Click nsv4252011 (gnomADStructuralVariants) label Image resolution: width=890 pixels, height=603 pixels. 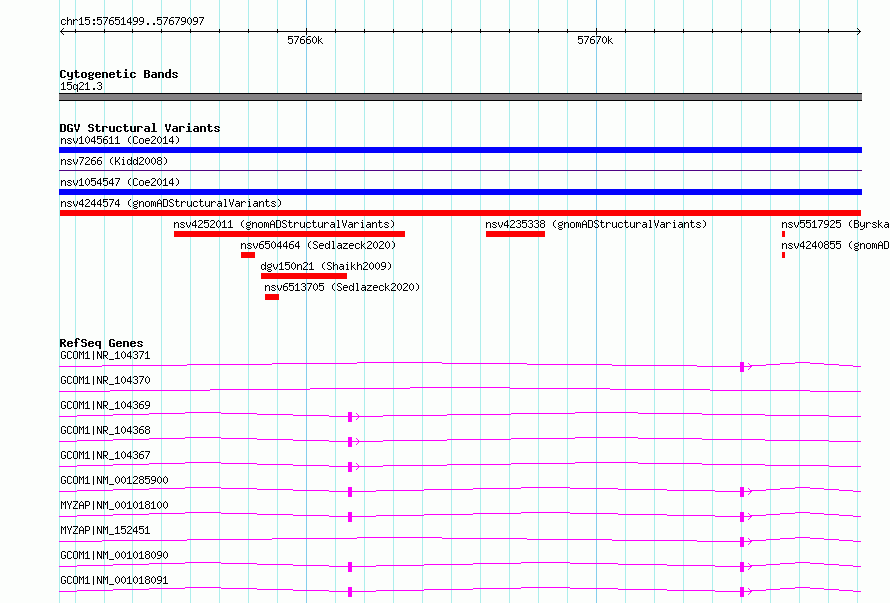pyautogui.click(x=284, y=224)
